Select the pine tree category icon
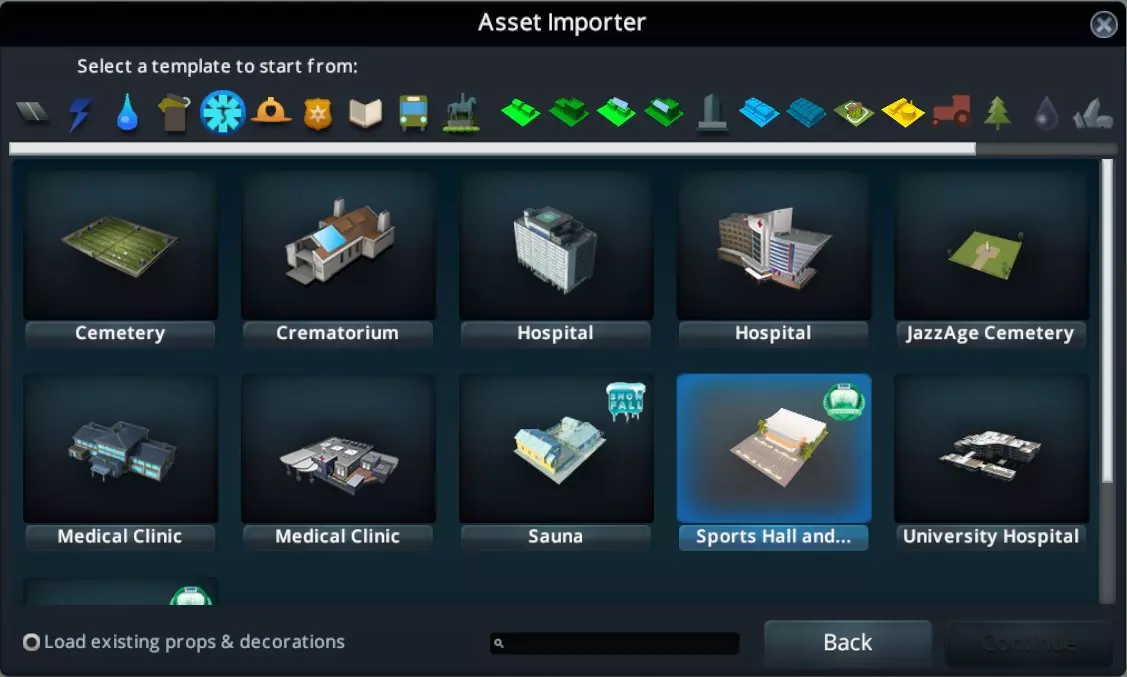1127x677 pixels. tap(998, 113)
